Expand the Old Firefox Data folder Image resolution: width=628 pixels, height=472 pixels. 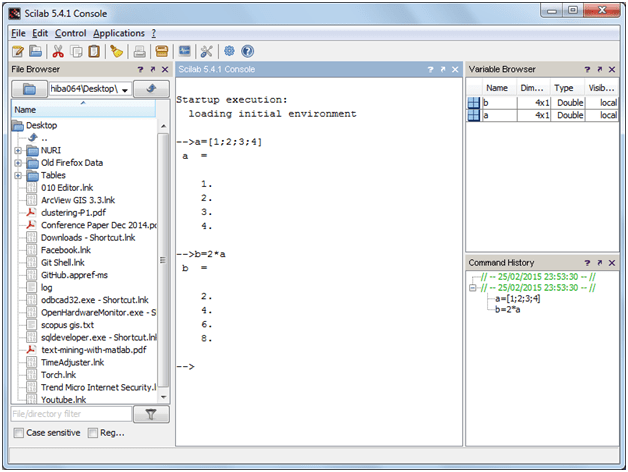pyautogui.click(x=18, y=163)
